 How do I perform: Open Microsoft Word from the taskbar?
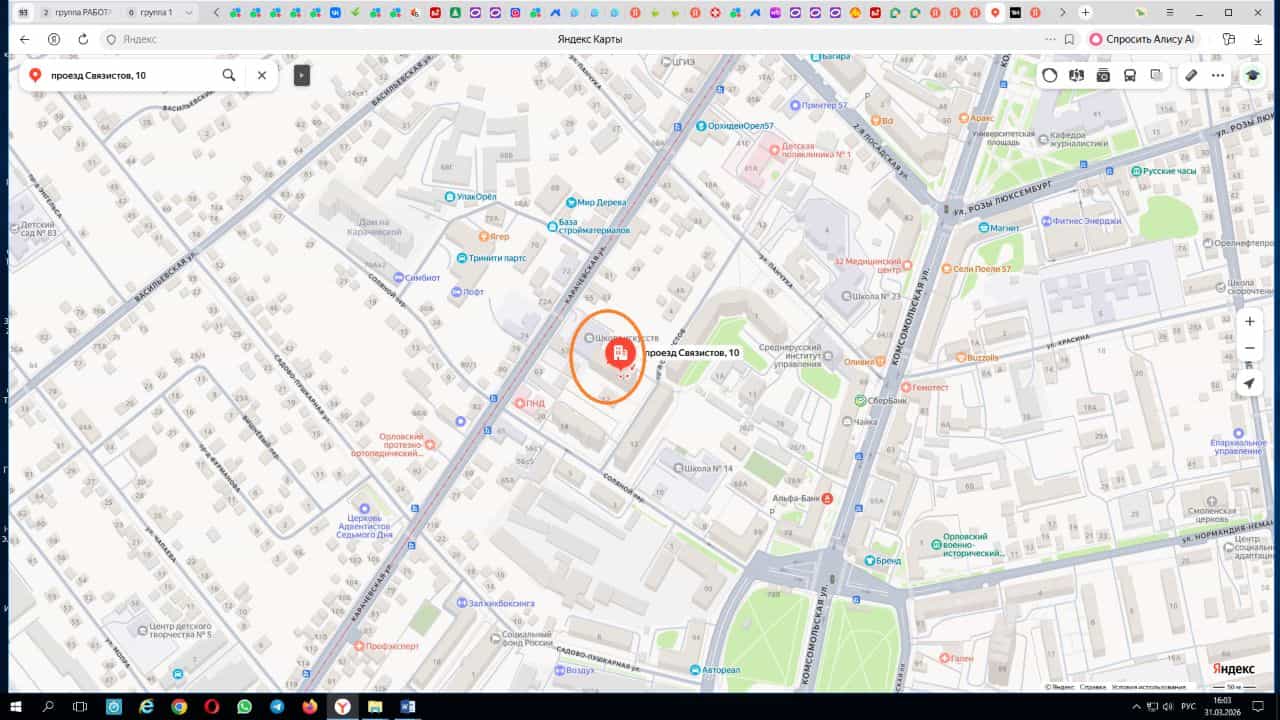[x=408, y=706]
